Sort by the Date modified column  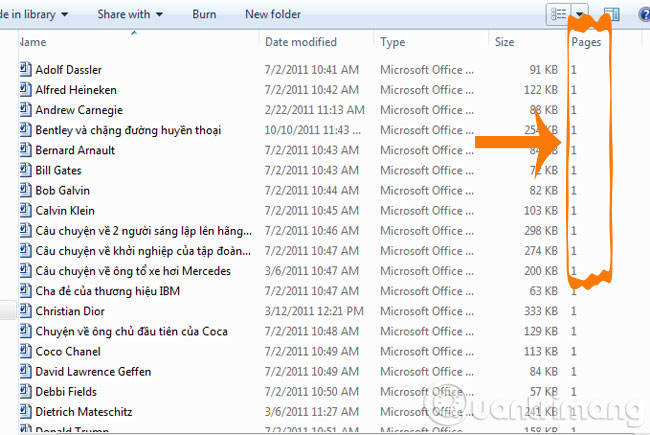[x=301, y=42]
